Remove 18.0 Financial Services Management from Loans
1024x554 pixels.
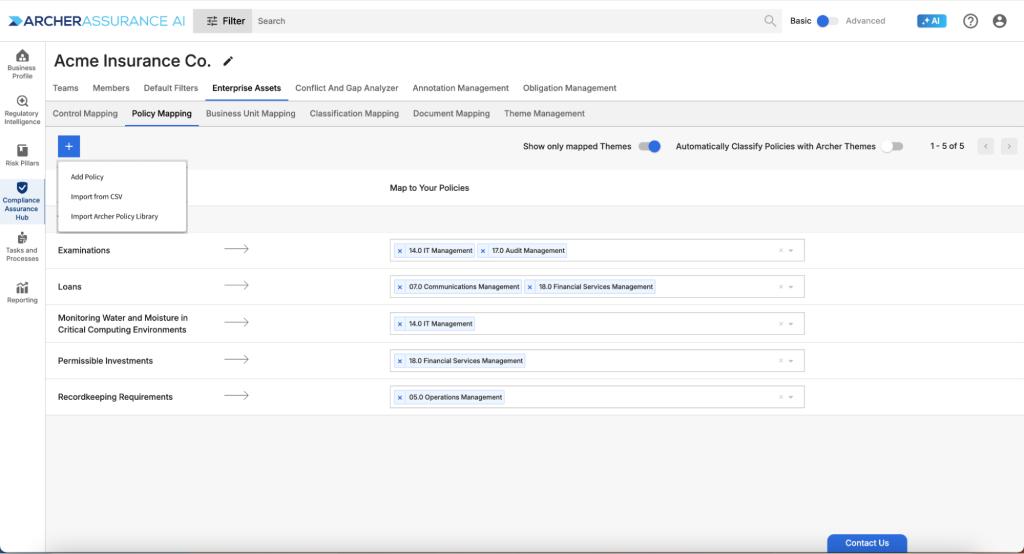(530, 287)
